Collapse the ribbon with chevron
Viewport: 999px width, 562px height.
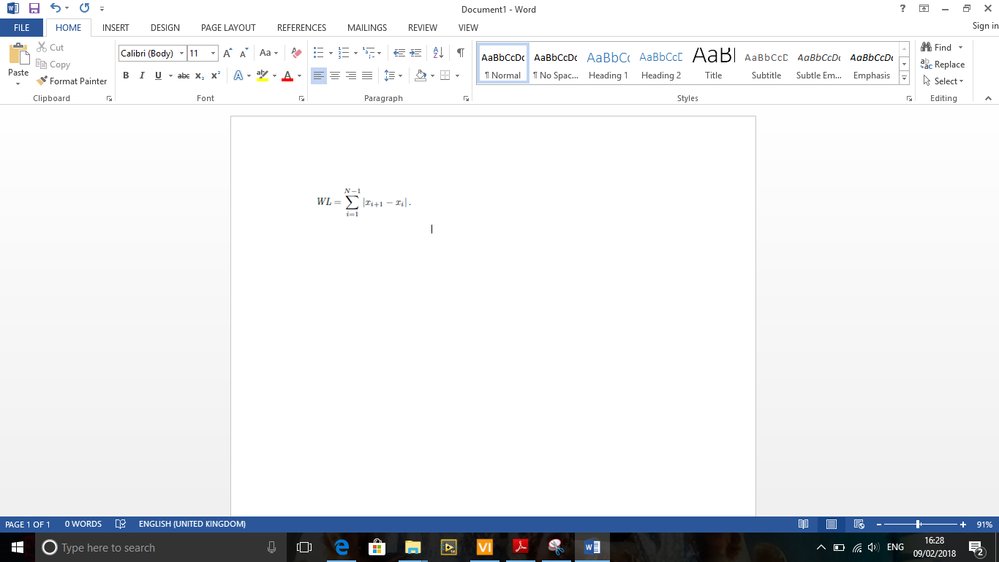click(x=988, y=98)
